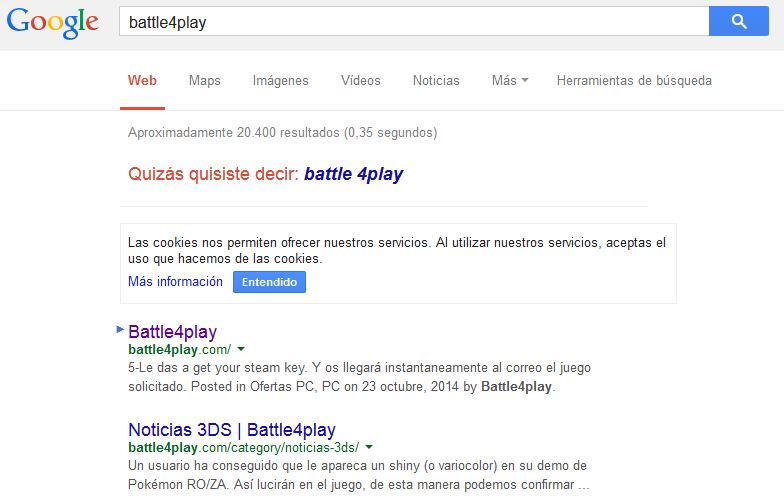
Task: Expand the Más dropdown menu
Action: (x=509, y=81)
